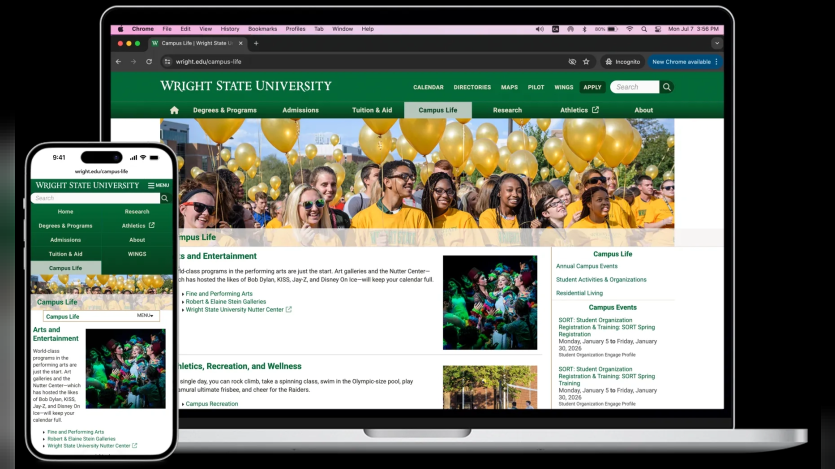The width and height of the screenshot is (835, 469).
Task: Close the Campus Life Chrome tab
Action: [x=241, y=43]
